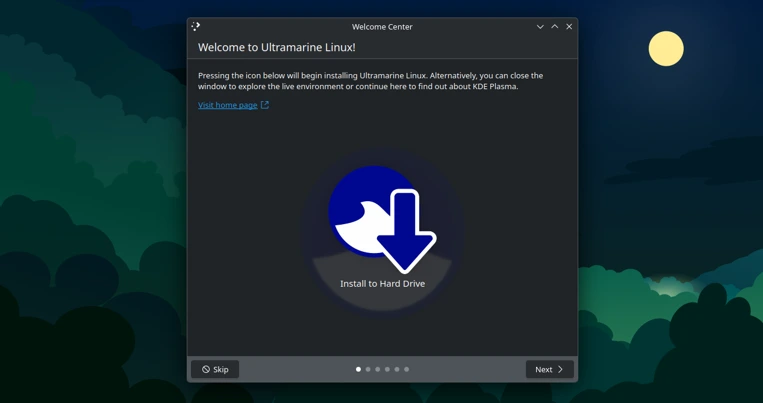The height and width of the screenshot is (403, 763).
Task: Jump to the second page indicator dot
Action: point(368,369)
